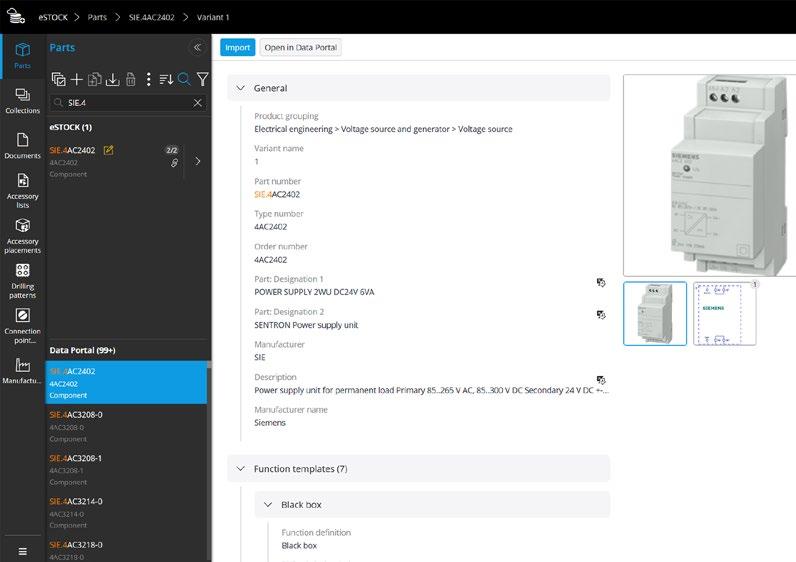Click the eSTOCK (1) group header

point(71,127)
